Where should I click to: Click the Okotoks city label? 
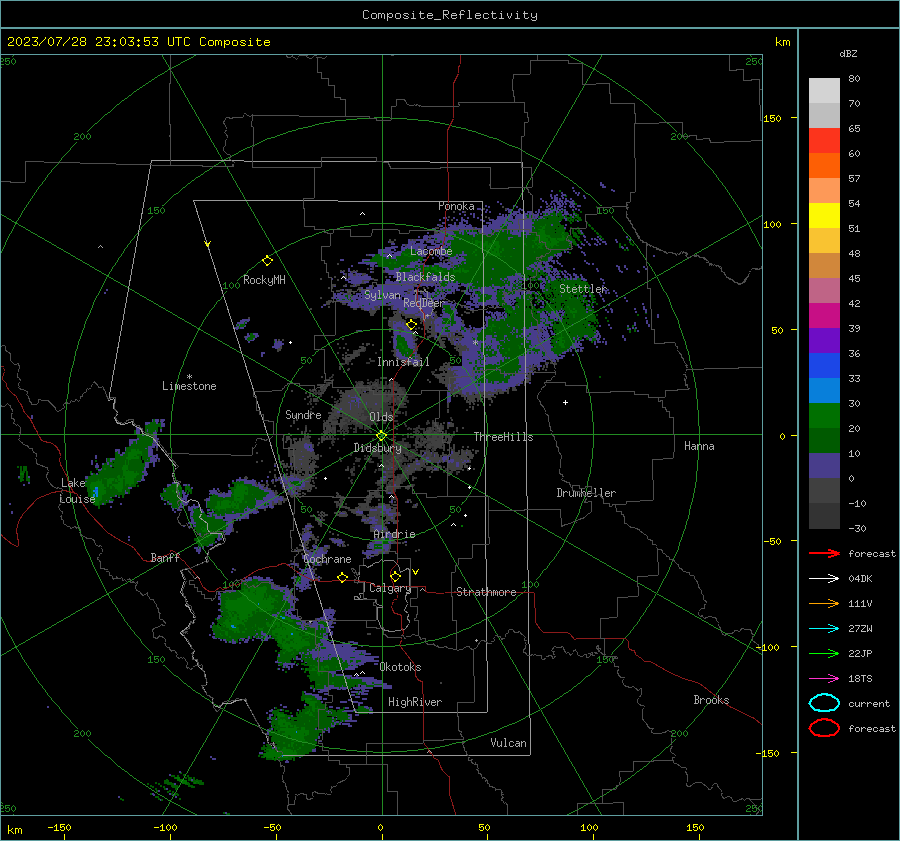coord(401,667)
